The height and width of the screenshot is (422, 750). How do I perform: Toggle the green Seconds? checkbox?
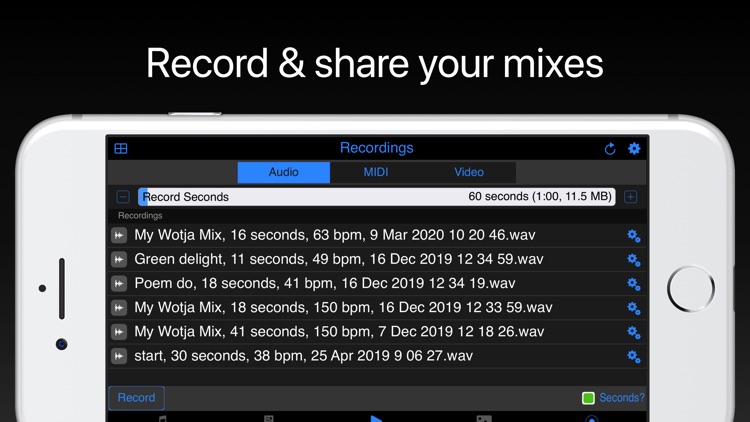588,398
